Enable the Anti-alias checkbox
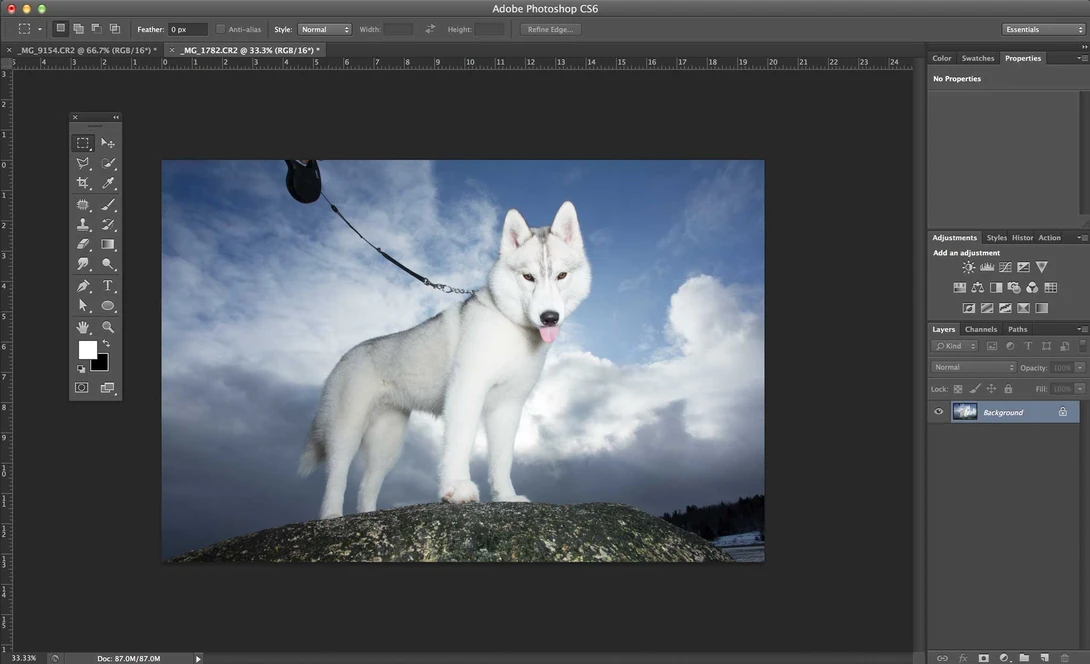 [220, 29]
